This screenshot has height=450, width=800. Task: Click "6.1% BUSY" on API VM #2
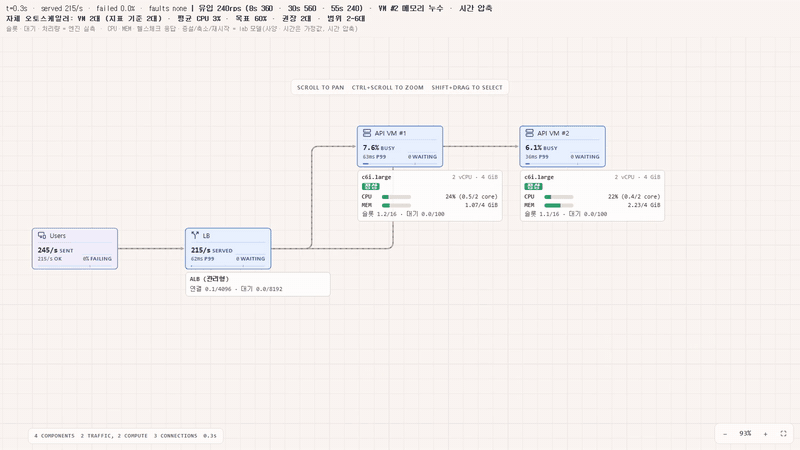coord(541,147)
